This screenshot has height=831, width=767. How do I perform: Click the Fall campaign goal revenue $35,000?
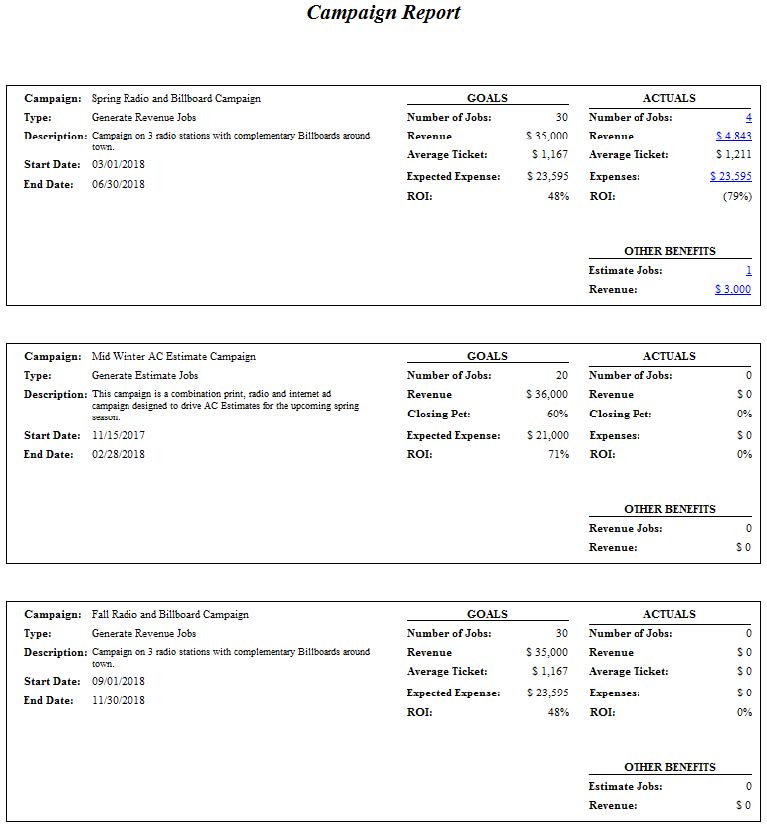[x=547, y=652]
